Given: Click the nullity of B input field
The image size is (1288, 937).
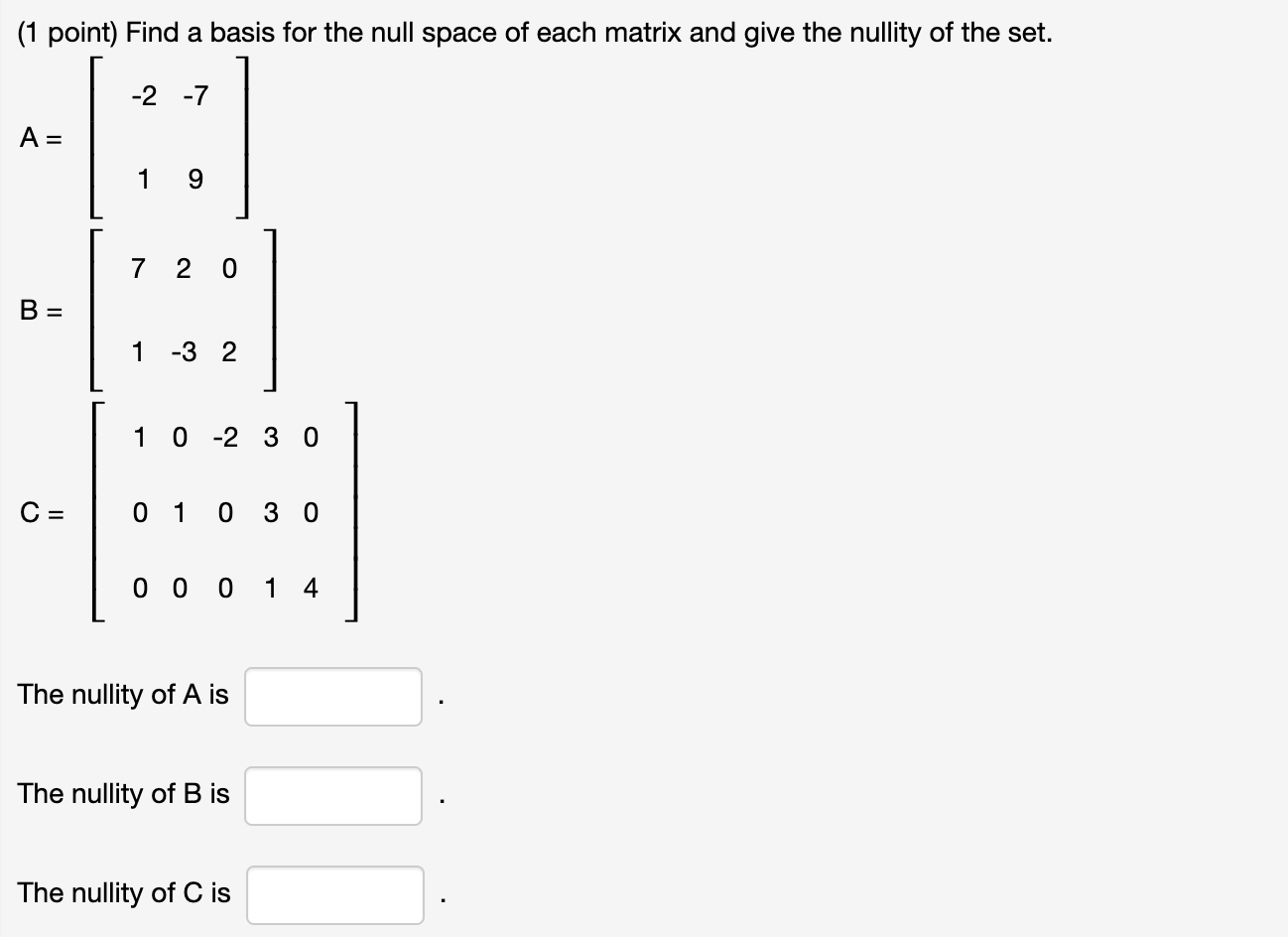Looking at the screenshot, I should click(333, 795).
